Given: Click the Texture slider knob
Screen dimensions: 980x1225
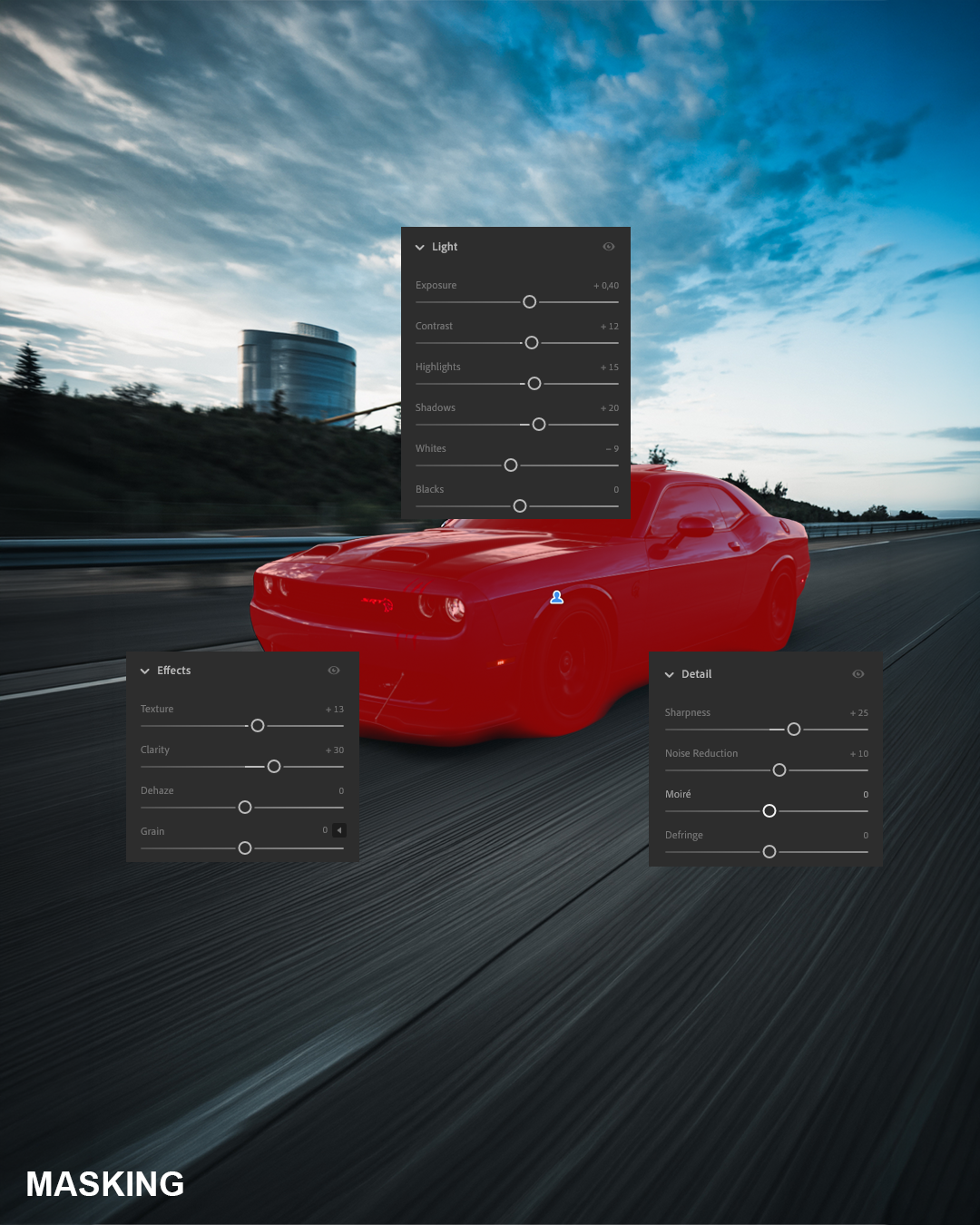Looking at the screenshot, I should click(x=258, y=726).
